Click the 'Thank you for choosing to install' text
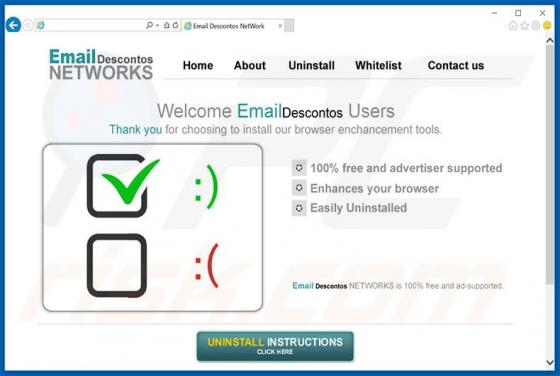 pyautogui.click(x=275, y=130)
